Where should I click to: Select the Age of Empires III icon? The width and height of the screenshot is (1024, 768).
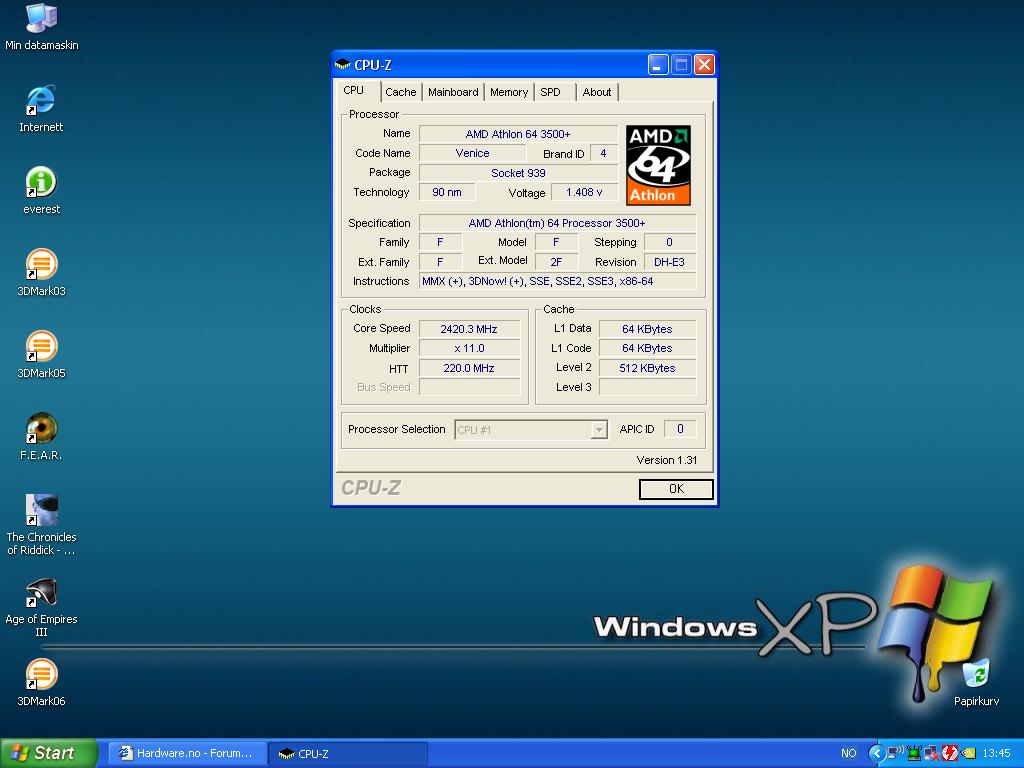pos(41,607)
